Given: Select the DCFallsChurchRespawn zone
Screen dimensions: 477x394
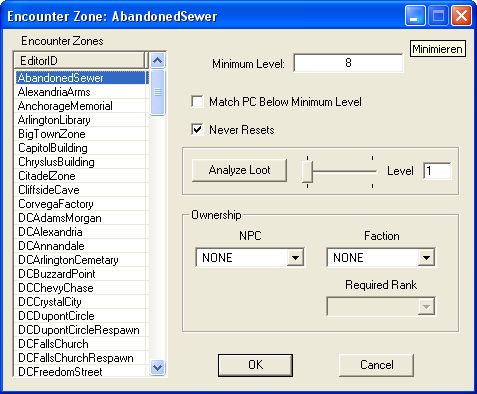Looking at the screenshot, I should [81, 358].
